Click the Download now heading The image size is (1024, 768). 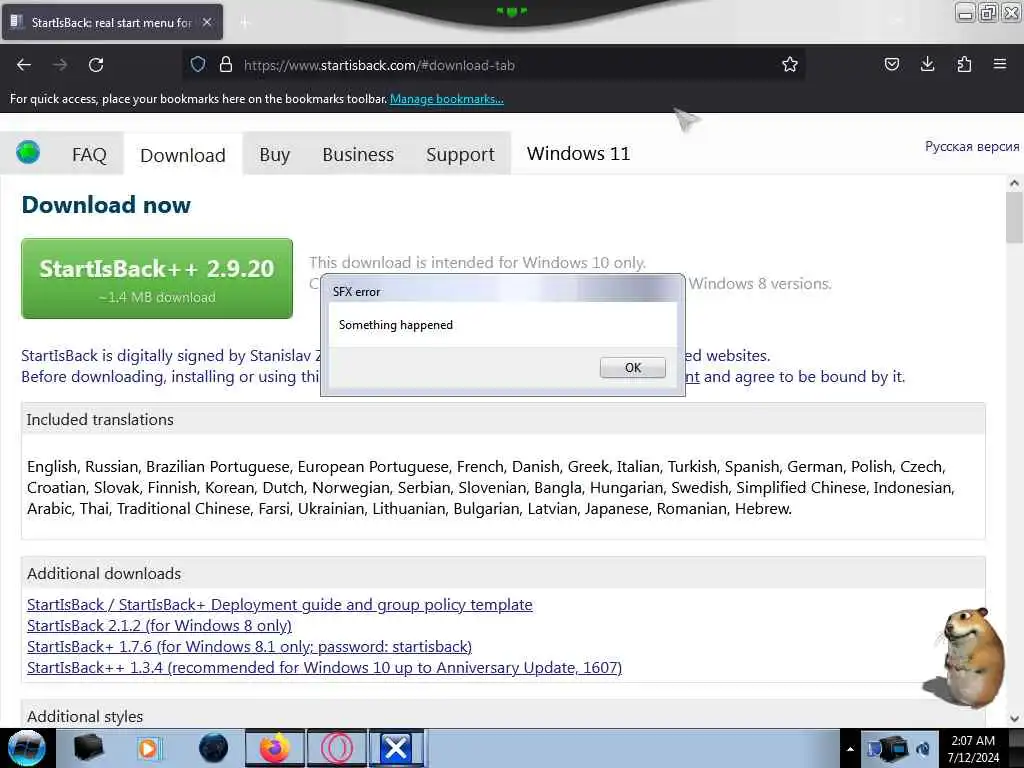pos(106,204)
